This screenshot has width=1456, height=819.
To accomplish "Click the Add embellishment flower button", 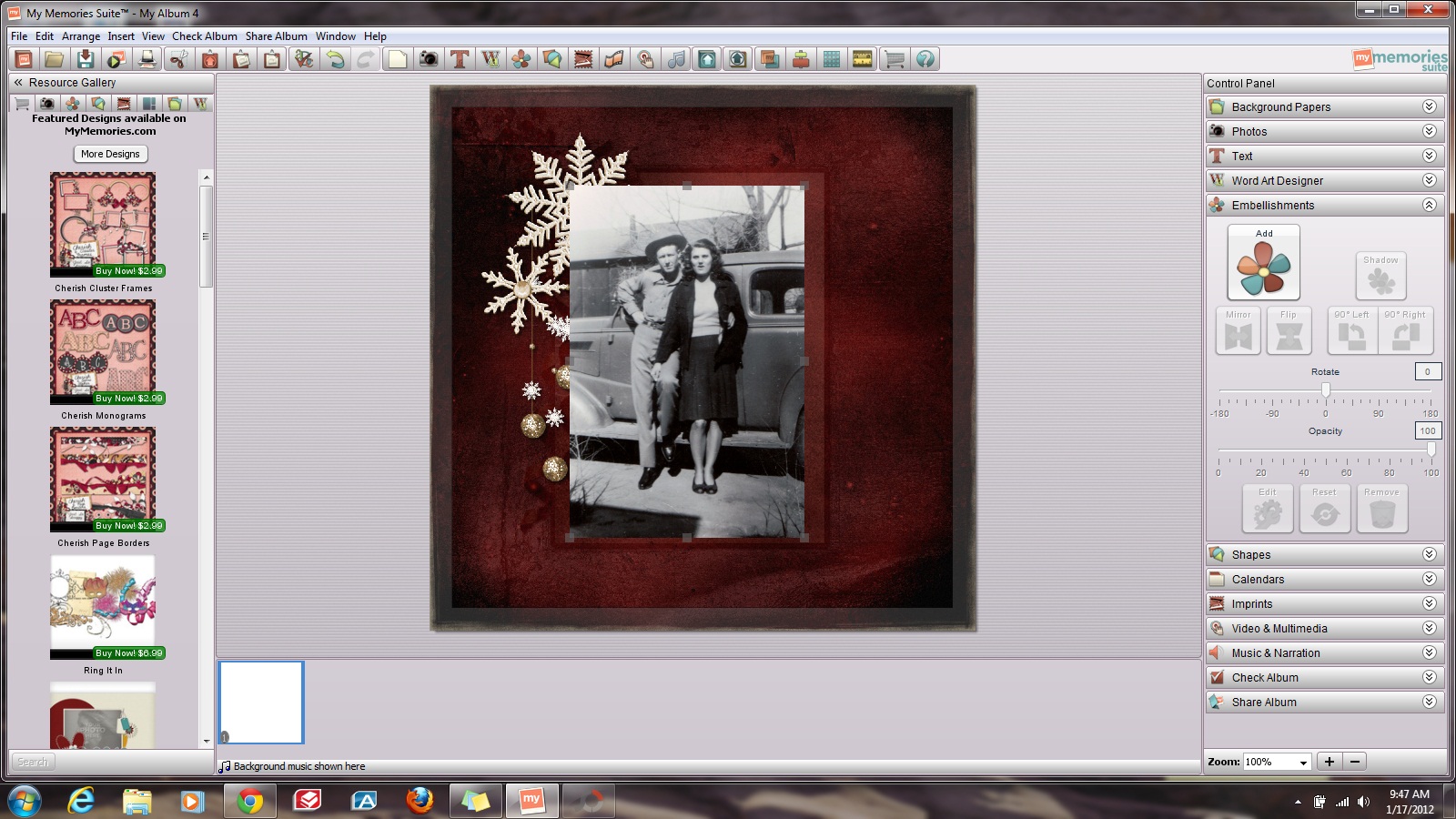I will click(1263, 263).
